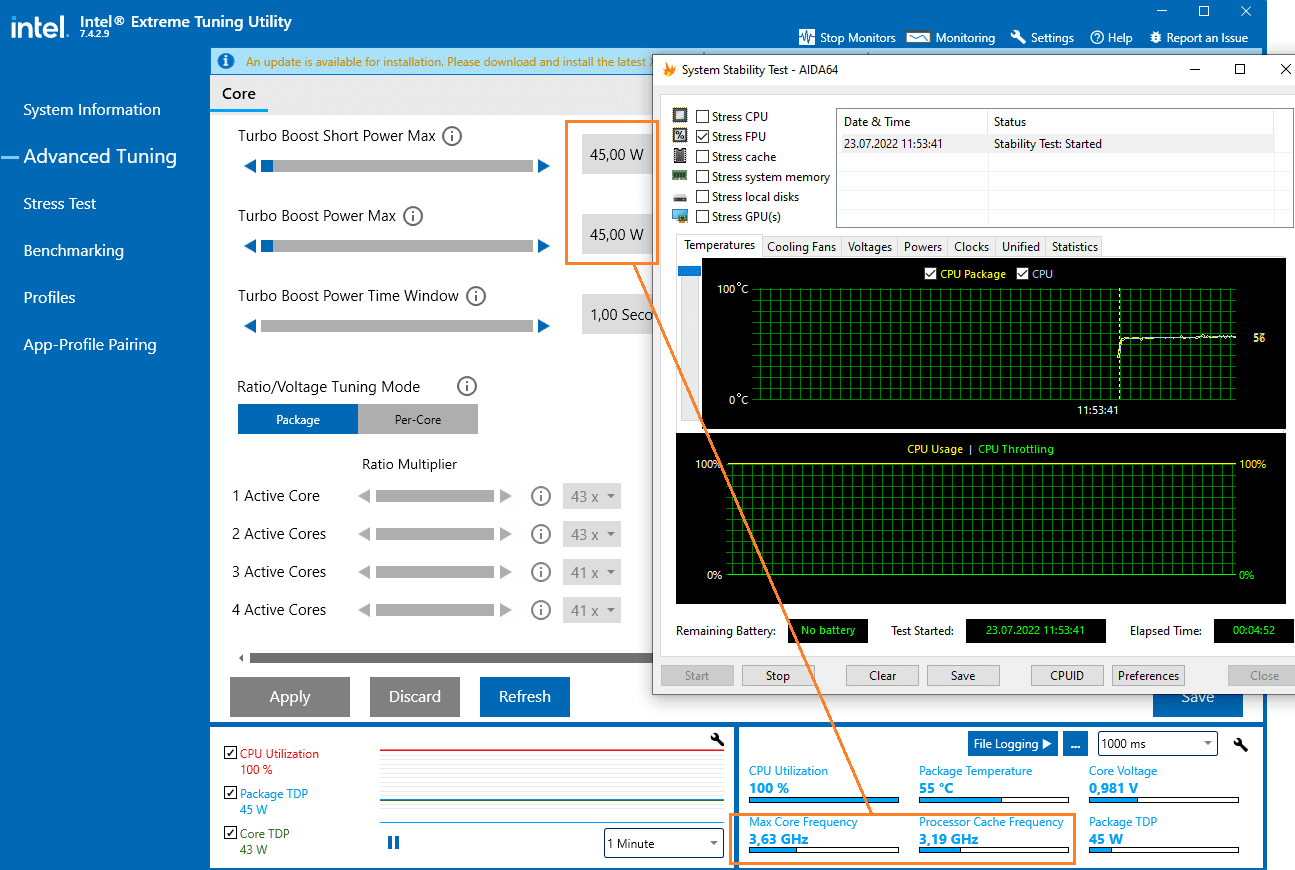Open the 3 Active Cores ratio dropdown
Viewport: 1295px width, 870px height.
coord(592,572)
